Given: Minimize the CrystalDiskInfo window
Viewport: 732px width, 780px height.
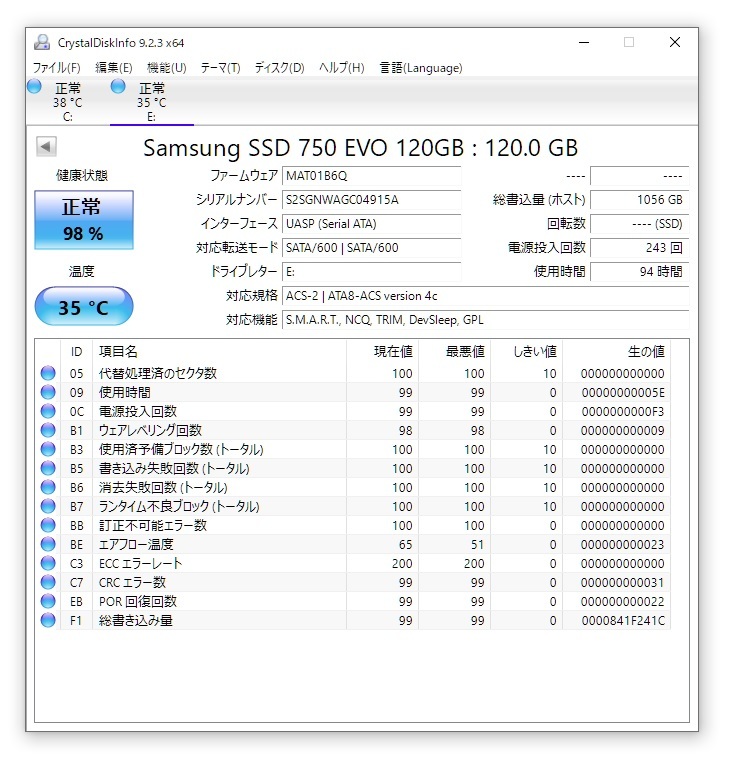Looking at the screenshot, I should pos(584,42).
